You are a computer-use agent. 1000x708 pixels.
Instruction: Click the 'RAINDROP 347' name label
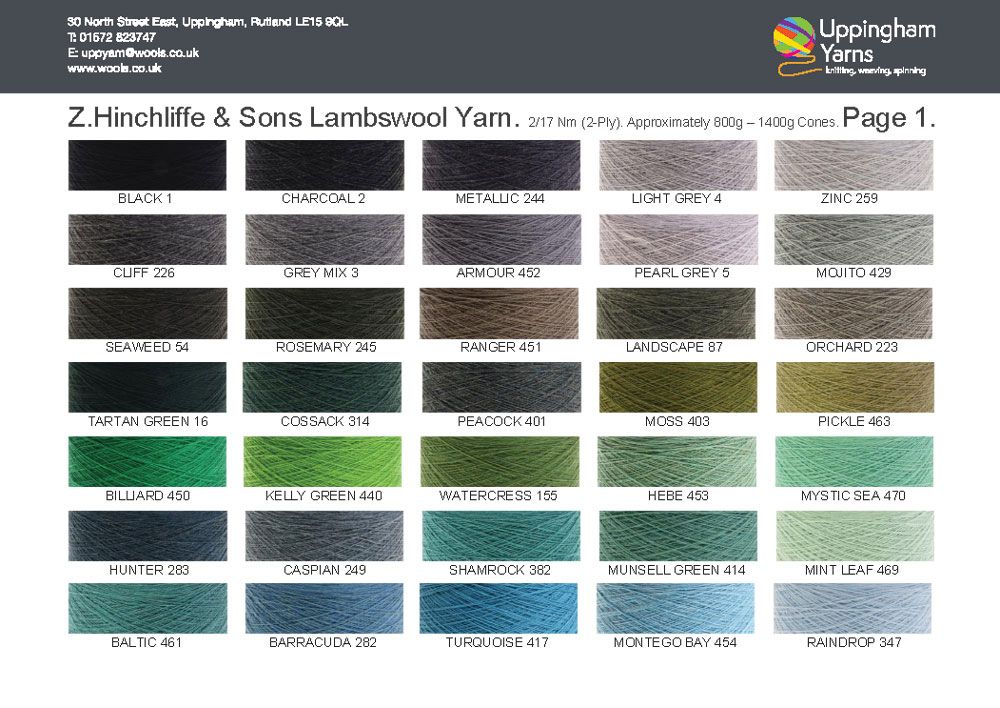854,642
